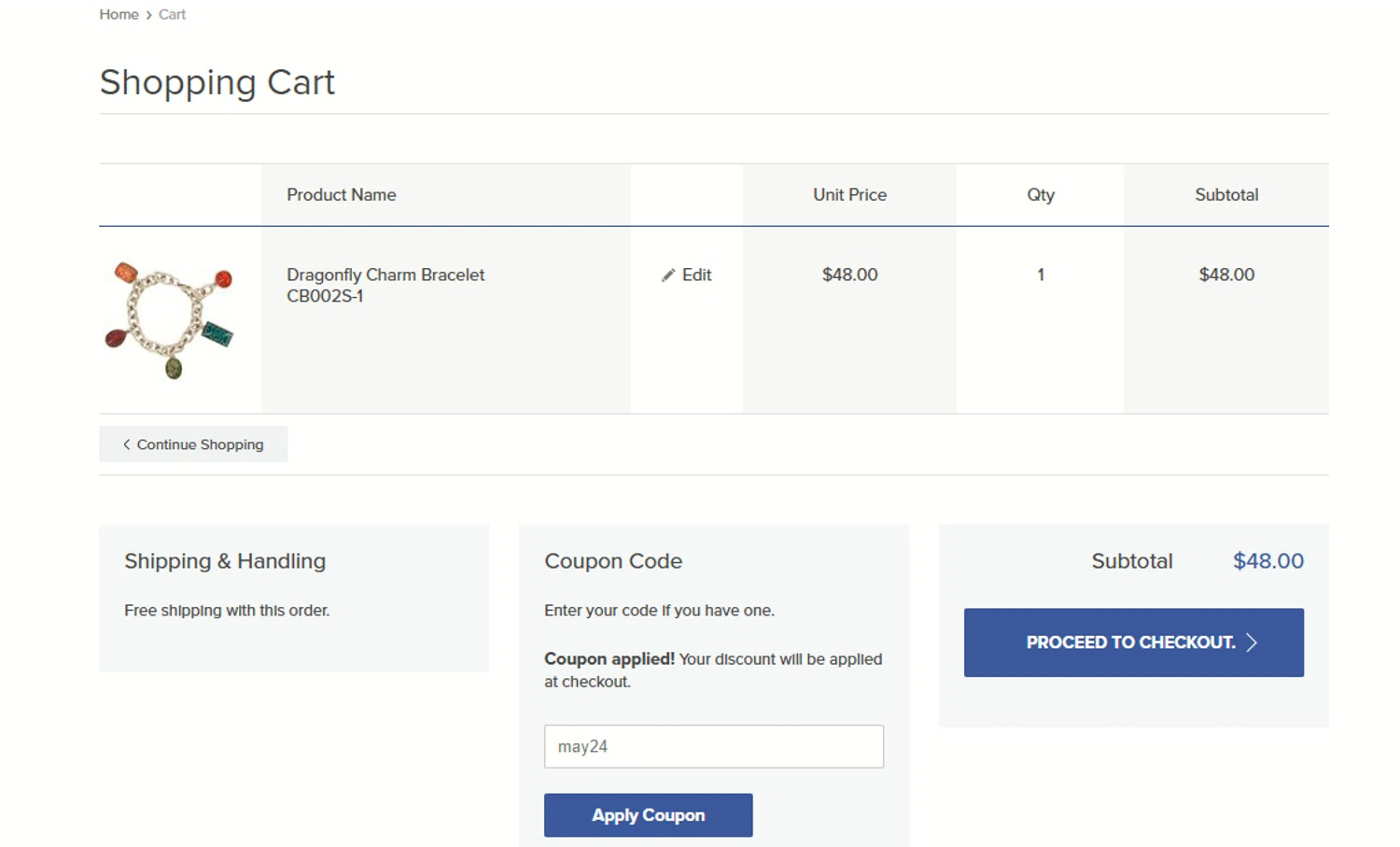Go to Home via the breadcrumb

point(119,15)
